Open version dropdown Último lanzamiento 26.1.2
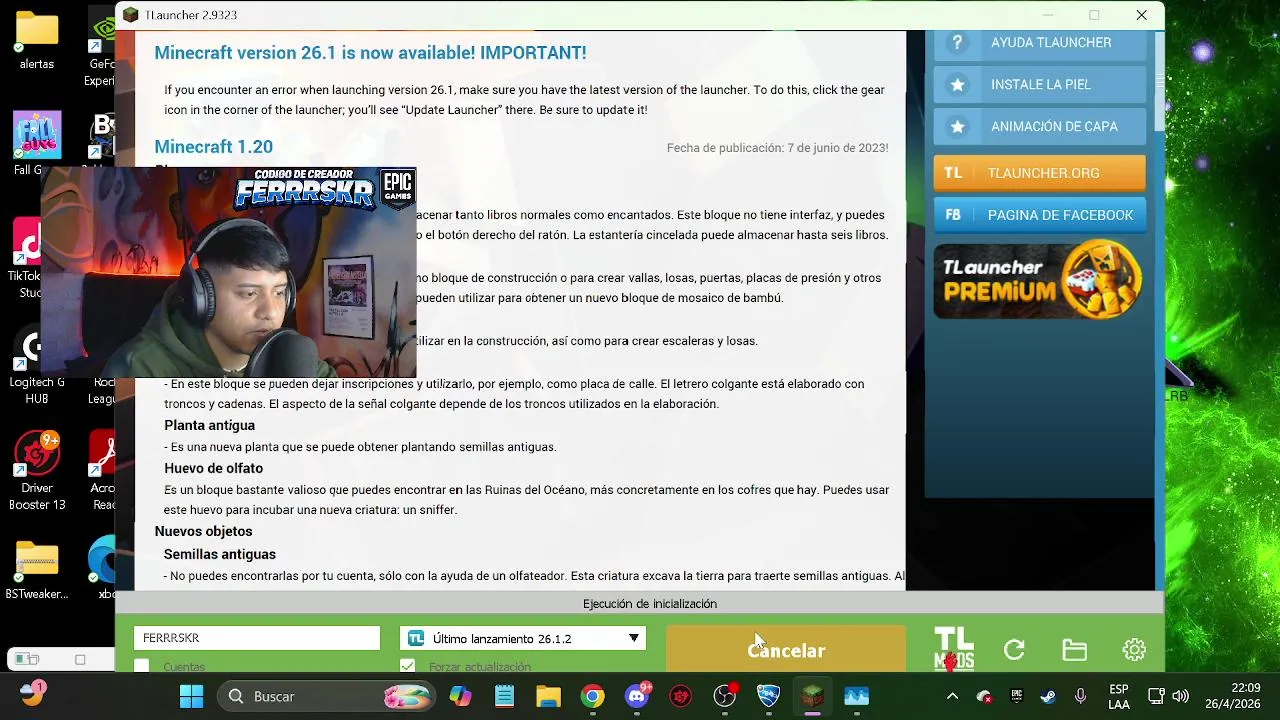This screenshot has height=720, width=1280. tap(523, 638)
